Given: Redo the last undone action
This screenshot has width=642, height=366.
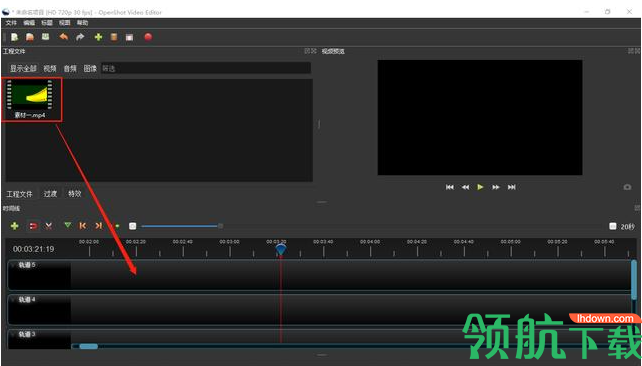Looking at the screenshot, I should tap(80, 37).
